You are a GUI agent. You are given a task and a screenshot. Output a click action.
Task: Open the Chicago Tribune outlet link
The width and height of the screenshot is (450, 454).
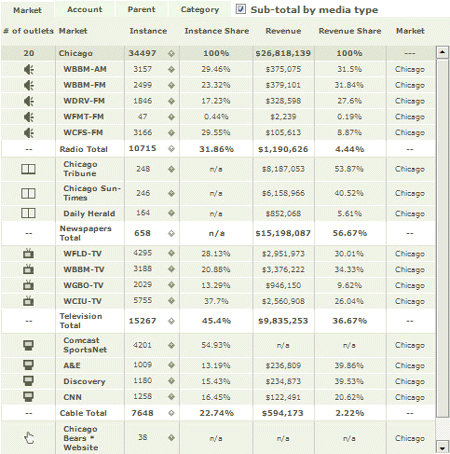[x=80, y=169]
